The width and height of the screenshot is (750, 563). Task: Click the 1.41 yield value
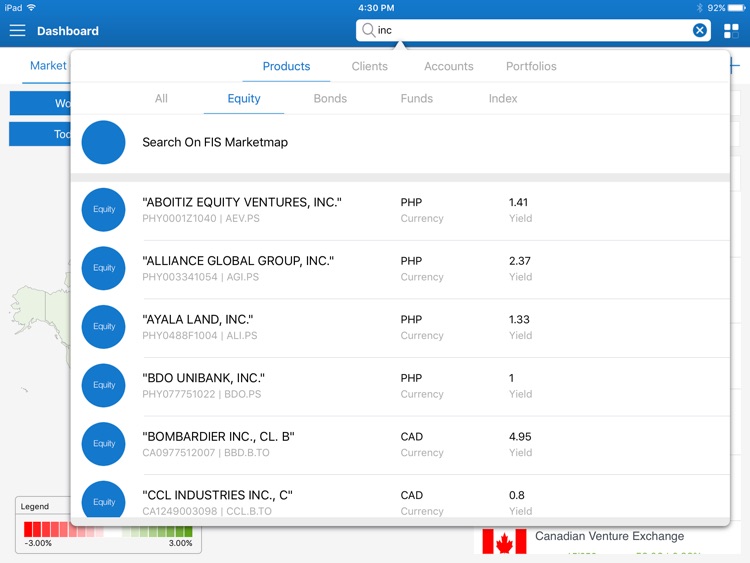(x=518, y=202)
